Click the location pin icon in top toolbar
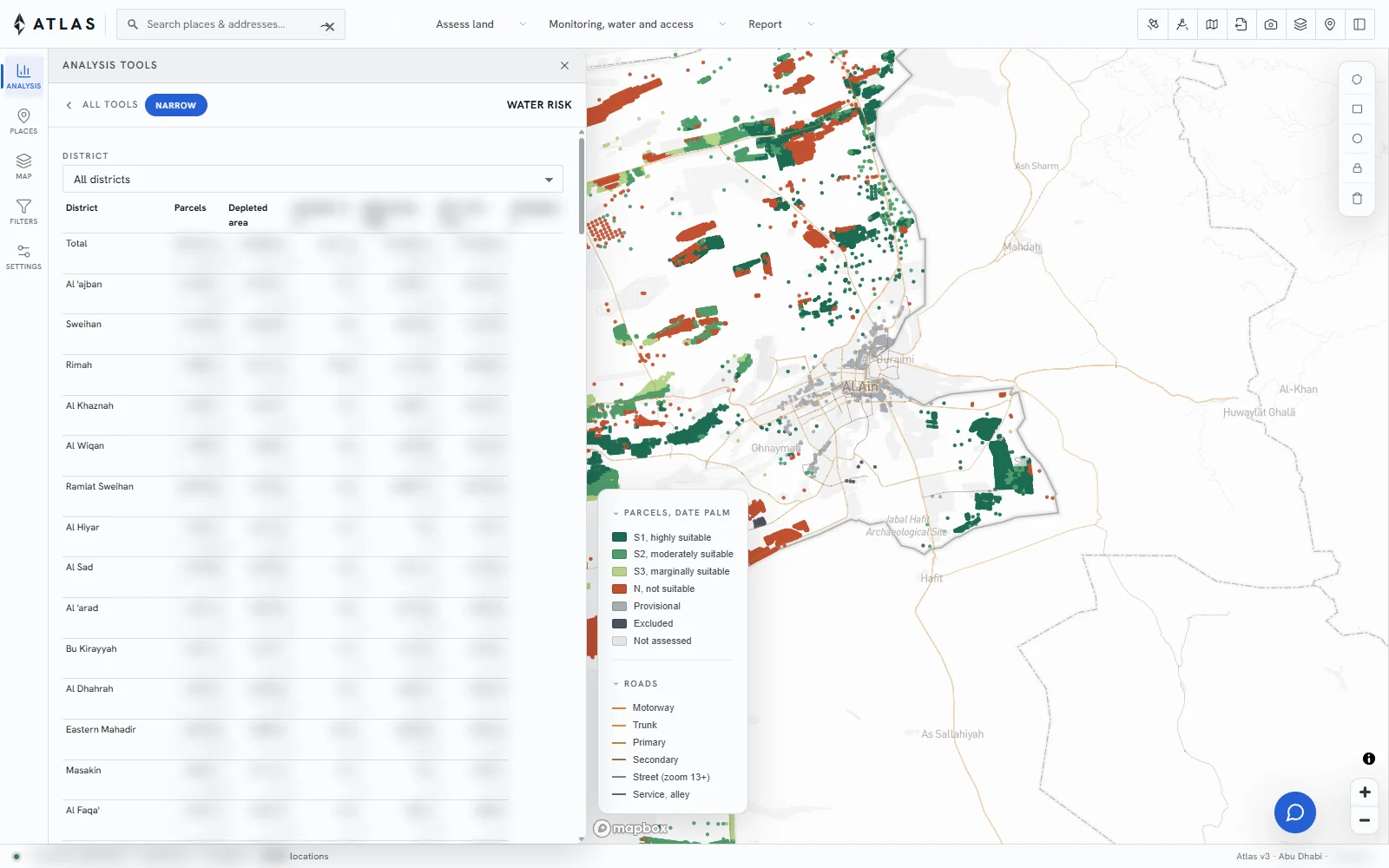The width and height of the screenshot is (1389, 868). pyautogui.click(x=1330, y=24)
